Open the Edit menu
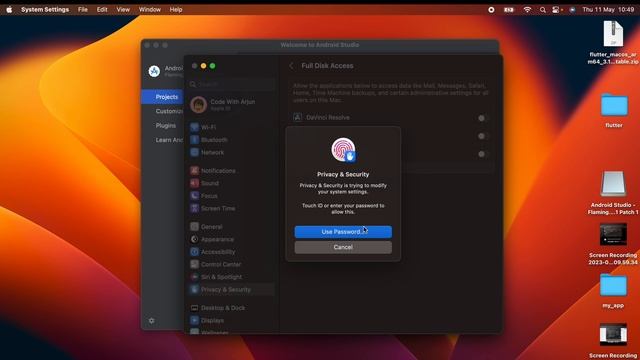640x360 pixels. tap(102, 9)
